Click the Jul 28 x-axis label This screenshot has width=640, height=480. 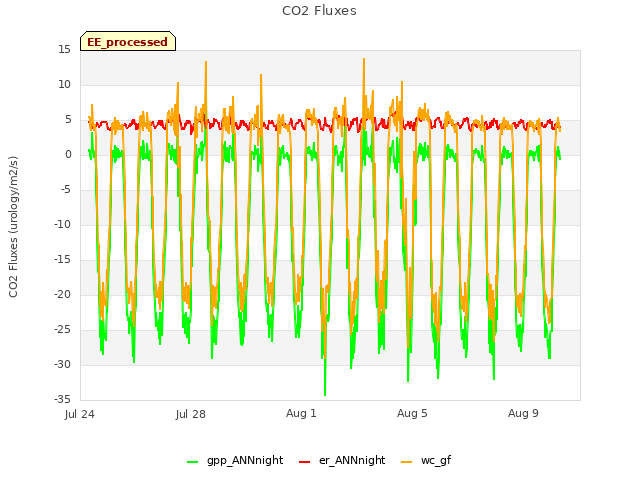(x=191, y=414)
